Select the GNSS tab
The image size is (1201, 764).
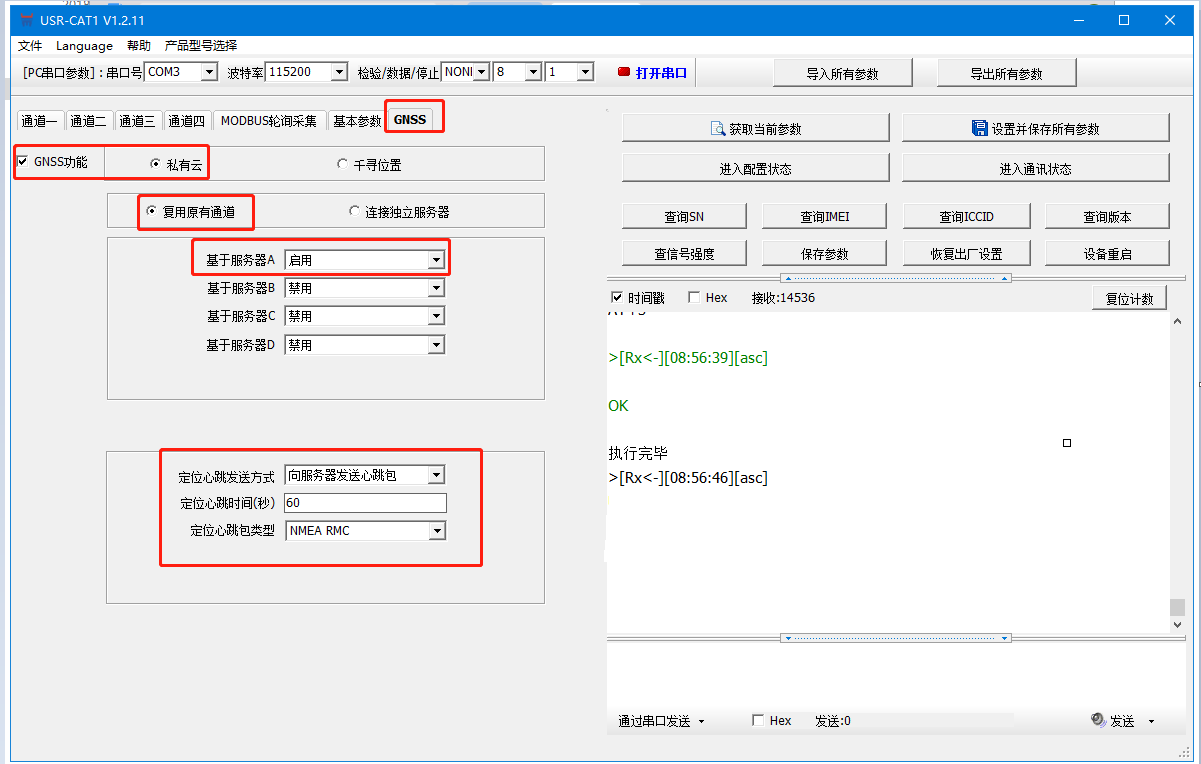click(x=410, y=119)
